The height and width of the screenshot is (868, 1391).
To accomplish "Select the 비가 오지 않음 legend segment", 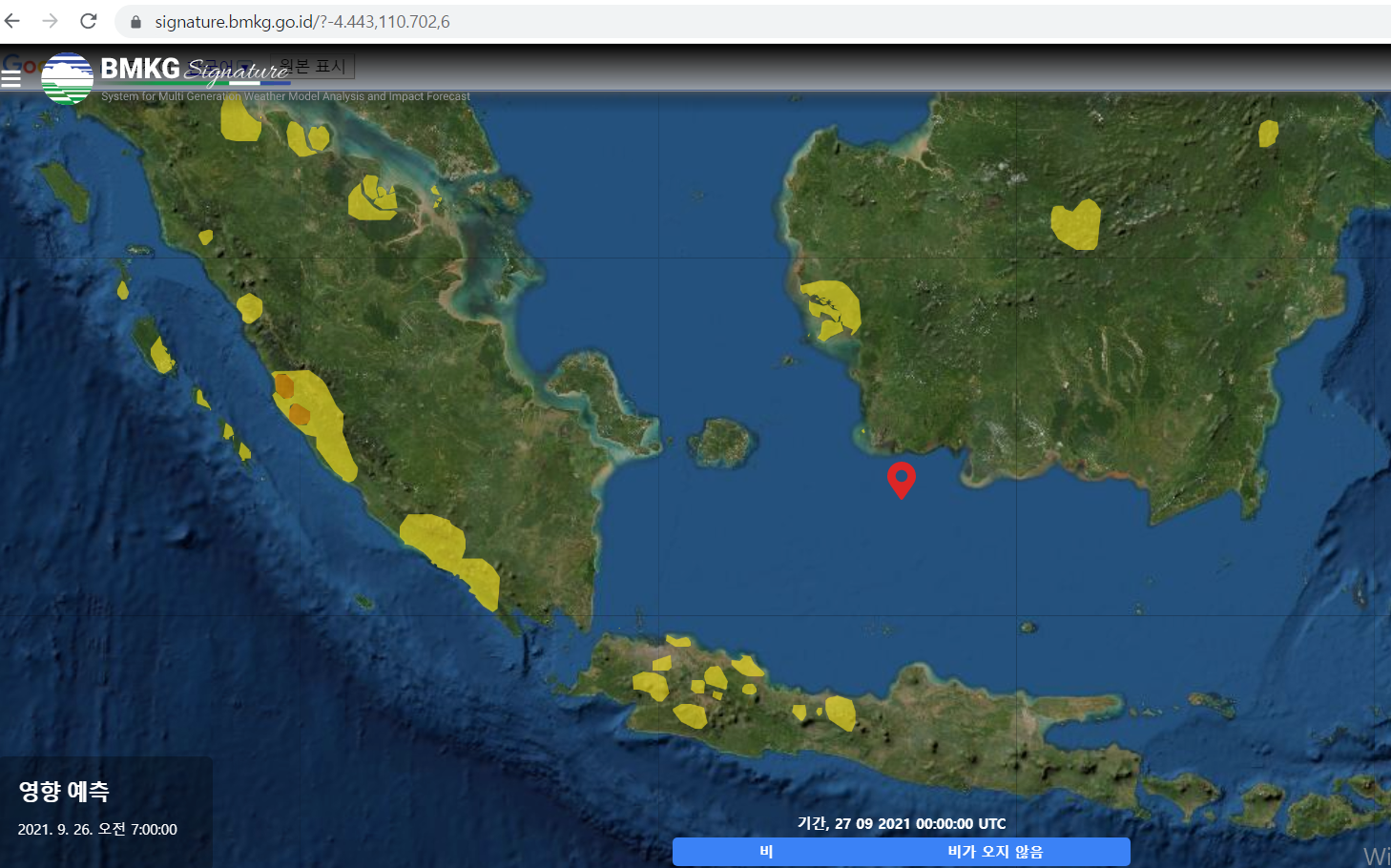I will coord(995,852).
